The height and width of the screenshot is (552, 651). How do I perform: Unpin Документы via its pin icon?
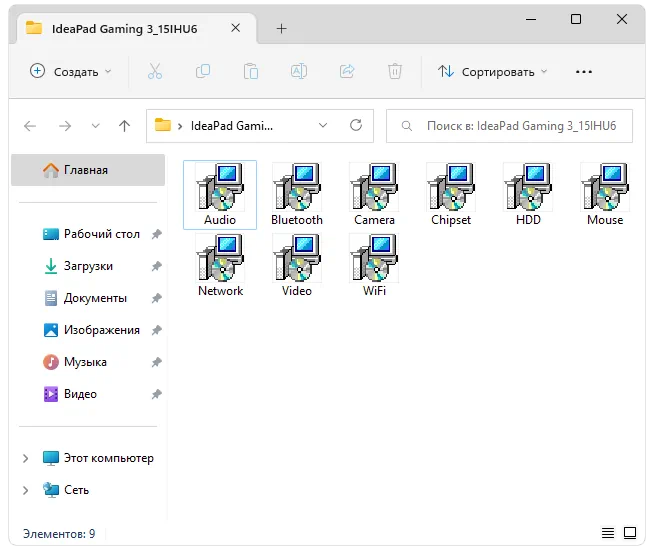pos(157,298)
